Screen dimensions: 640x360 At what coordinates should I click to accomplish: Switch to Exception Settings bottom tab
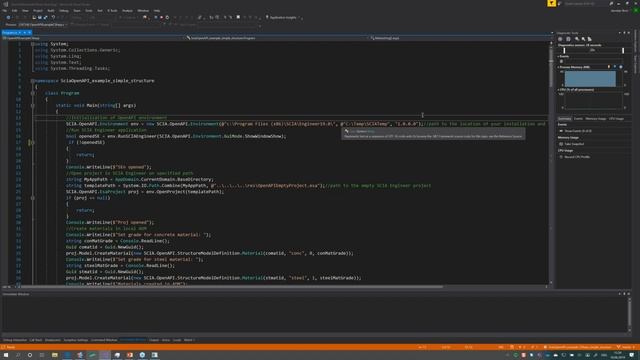pos(76,340)
